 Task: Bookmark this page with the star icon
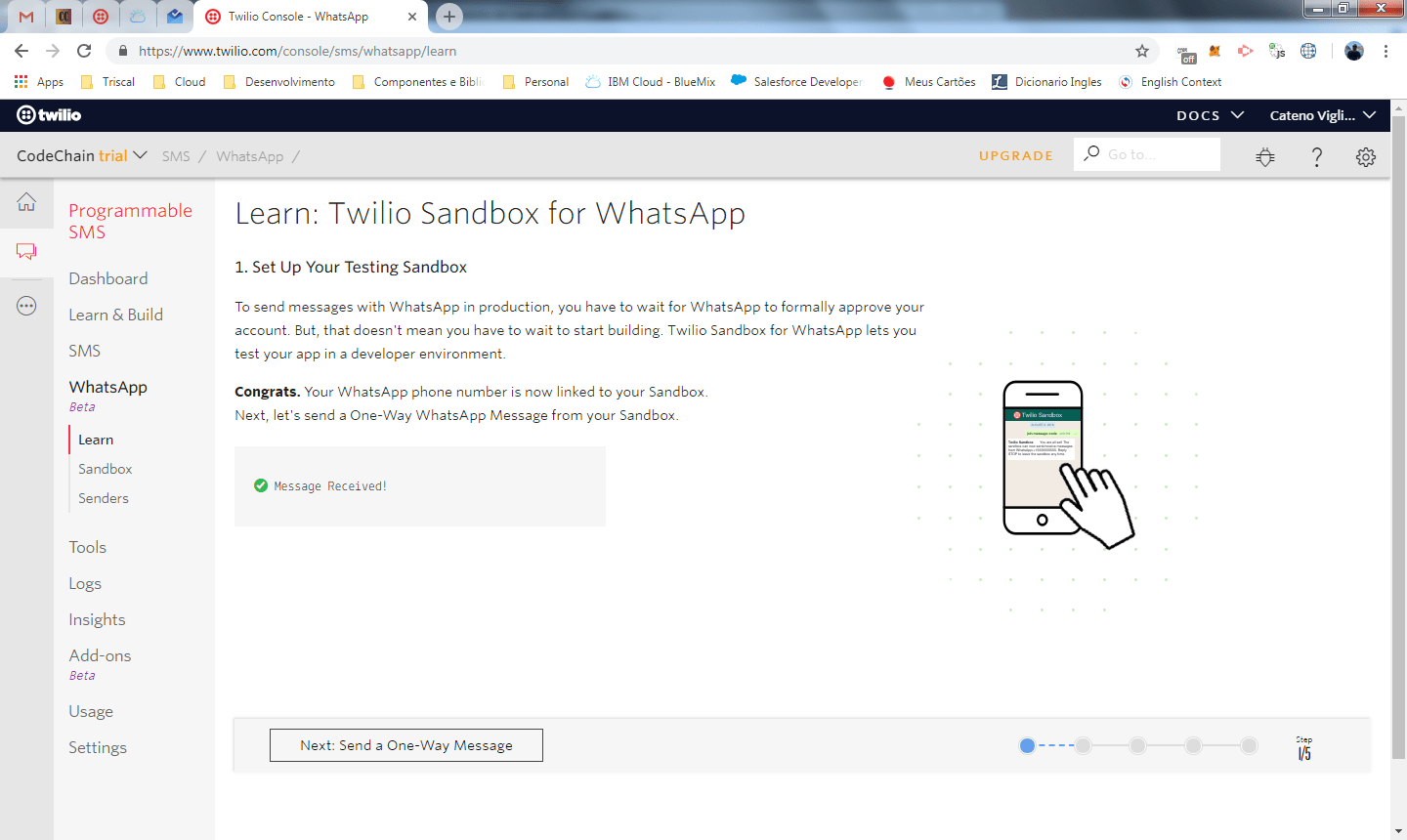click(1141, 51)
